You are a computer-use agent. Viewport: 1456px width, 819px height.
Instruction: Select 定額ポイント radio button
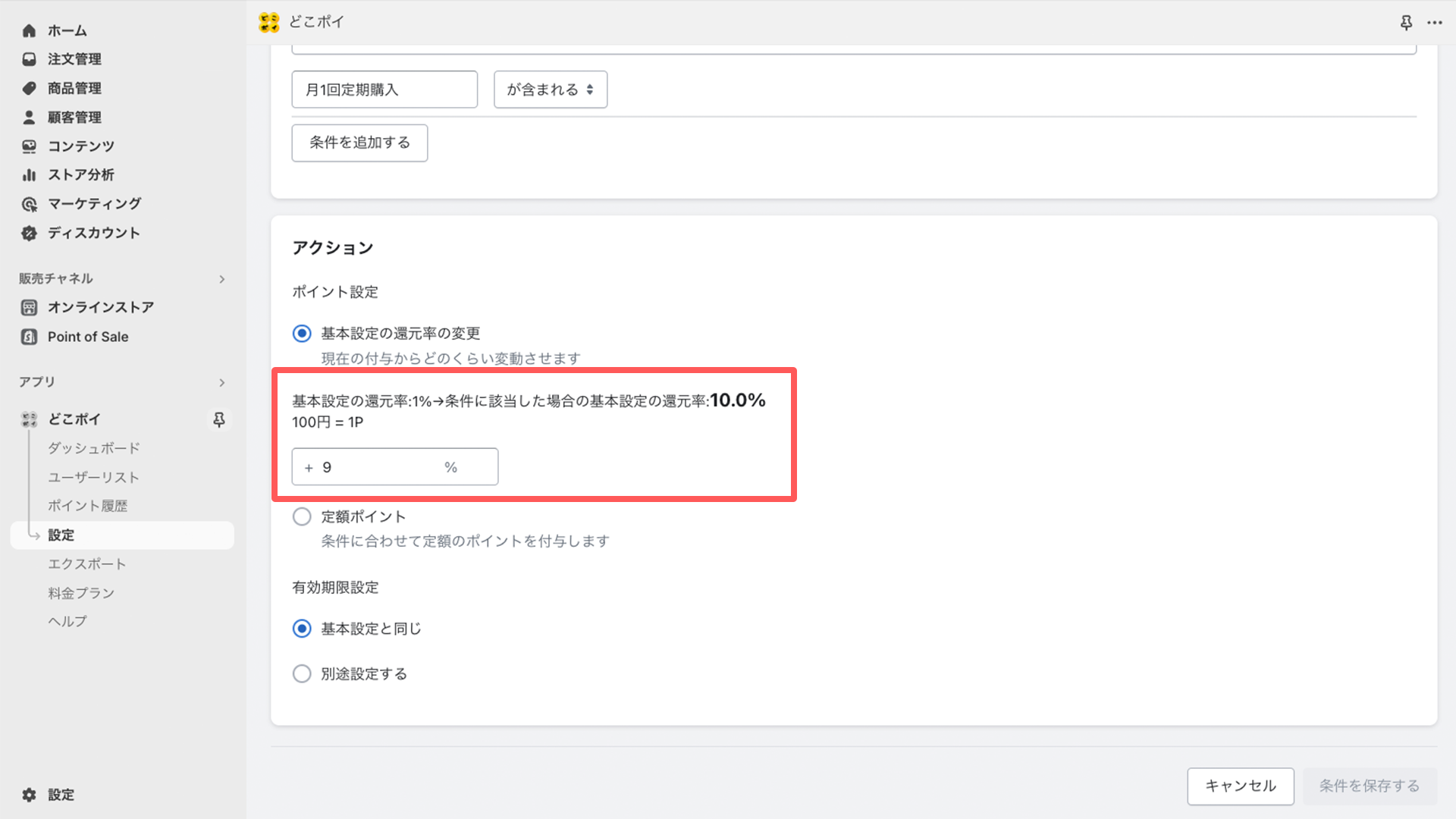[301, 516]
